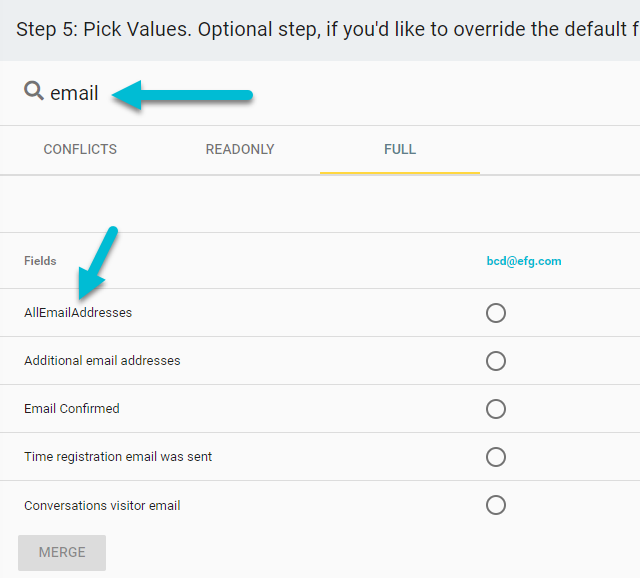Open the READONLY tab
This screenshot has width=640, height=578.
pos(240,149)
